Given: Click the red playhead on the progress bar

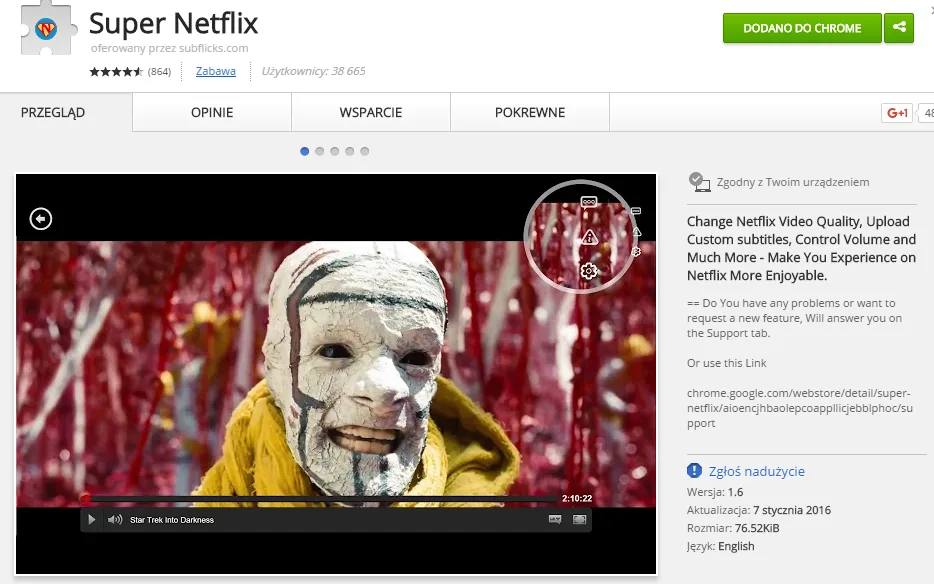Looking at the screenshot, I should (85, 498).
